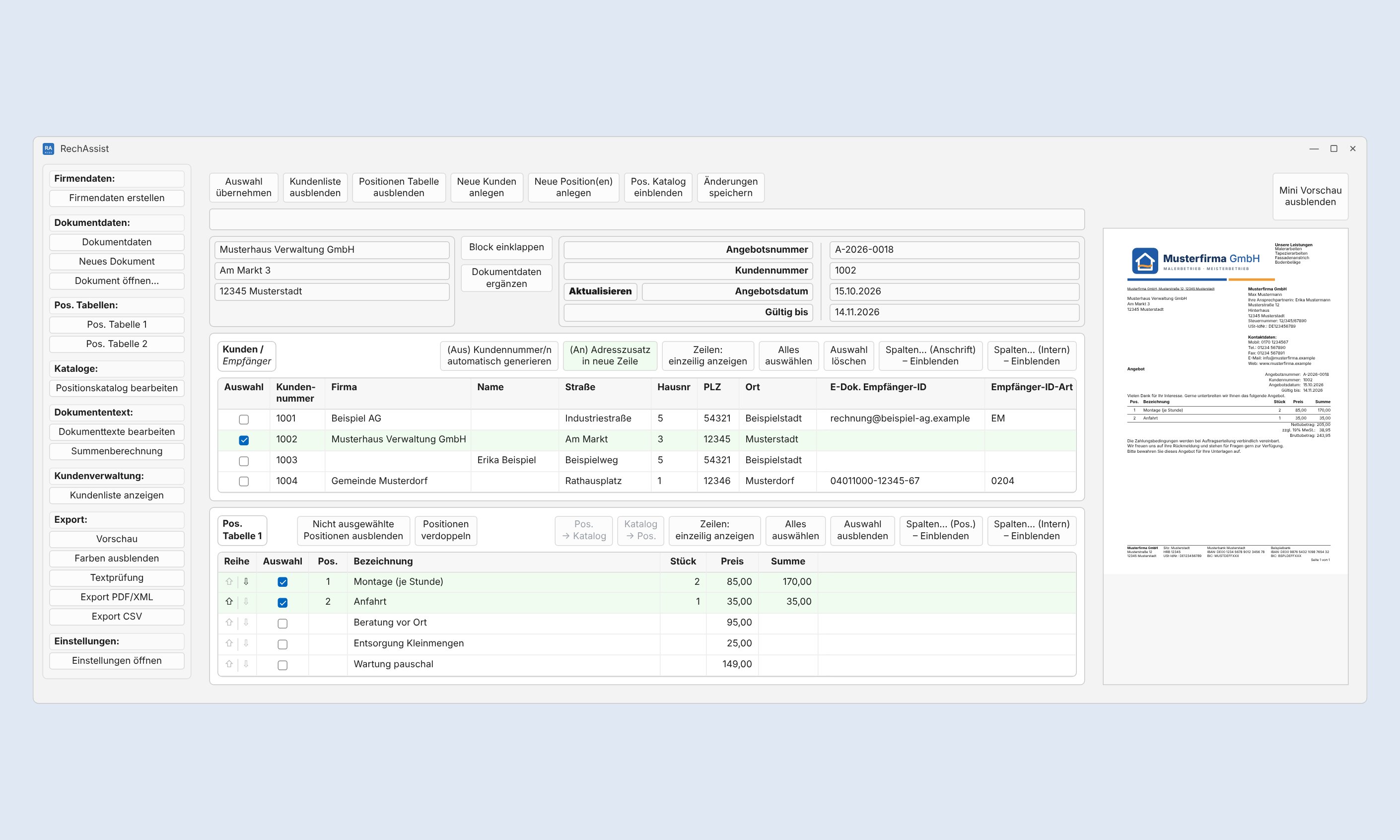Click up arrow in Montage row
The image size is (1400, 840).
[229, 581]
